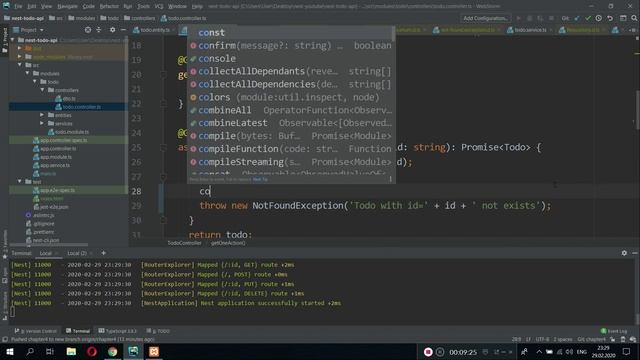Open the Navigate menu
640x360 pixels.
tap(67, 6)
